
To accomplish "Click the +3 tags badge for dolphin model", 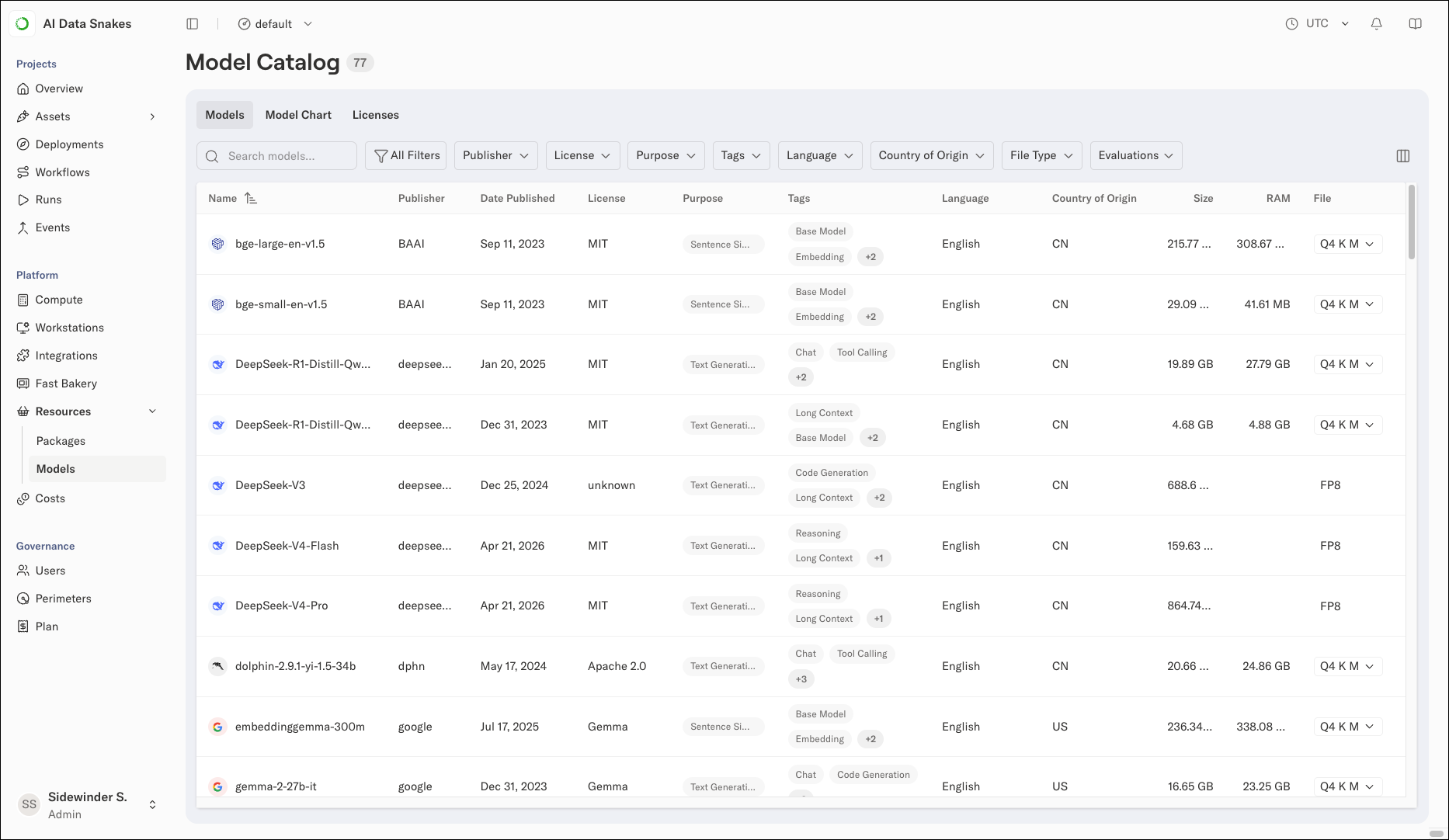I will coord(801,679).
